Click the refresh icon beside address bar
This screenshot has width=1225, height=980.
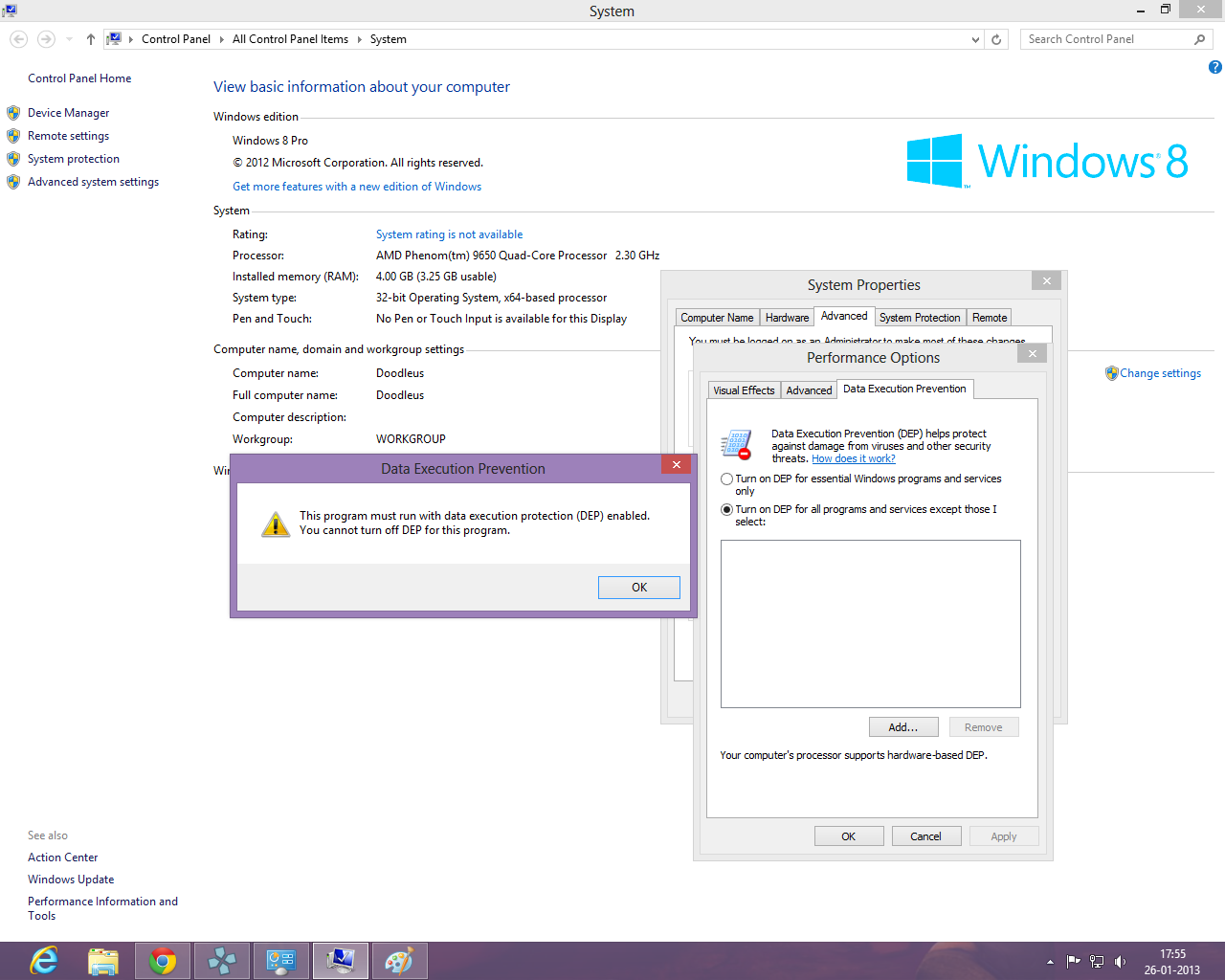pyautogui.click(x=996, y=39)
